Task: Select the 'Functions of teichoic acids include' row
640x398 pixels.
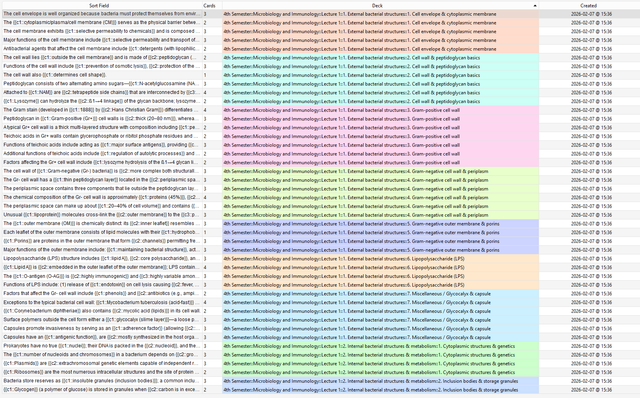Action: coord(320,145)
